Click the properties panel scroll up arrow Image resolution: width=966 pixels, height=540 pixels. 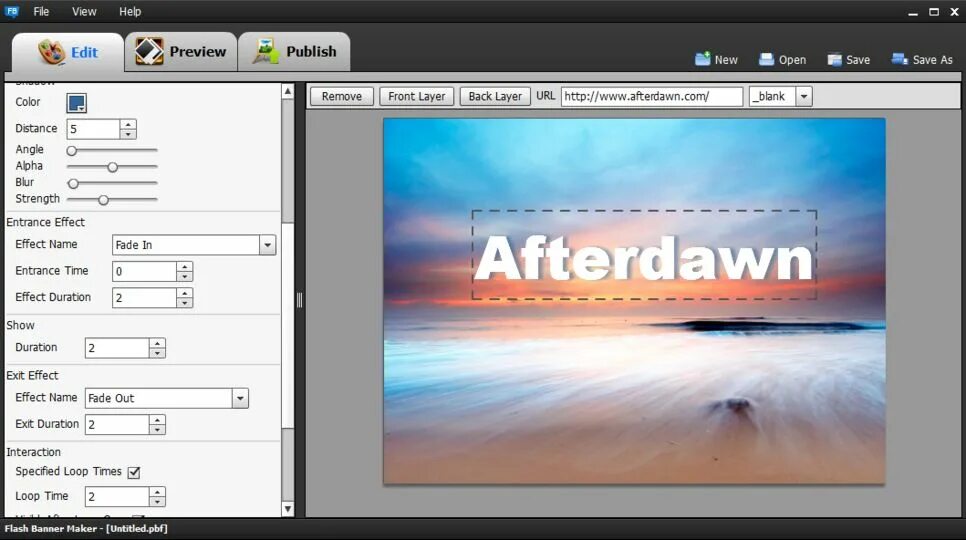point(288,91)
